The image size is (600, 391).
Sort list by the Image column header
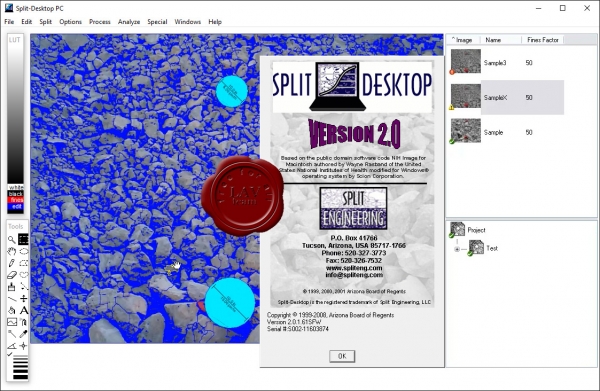[x=463, y=40]
